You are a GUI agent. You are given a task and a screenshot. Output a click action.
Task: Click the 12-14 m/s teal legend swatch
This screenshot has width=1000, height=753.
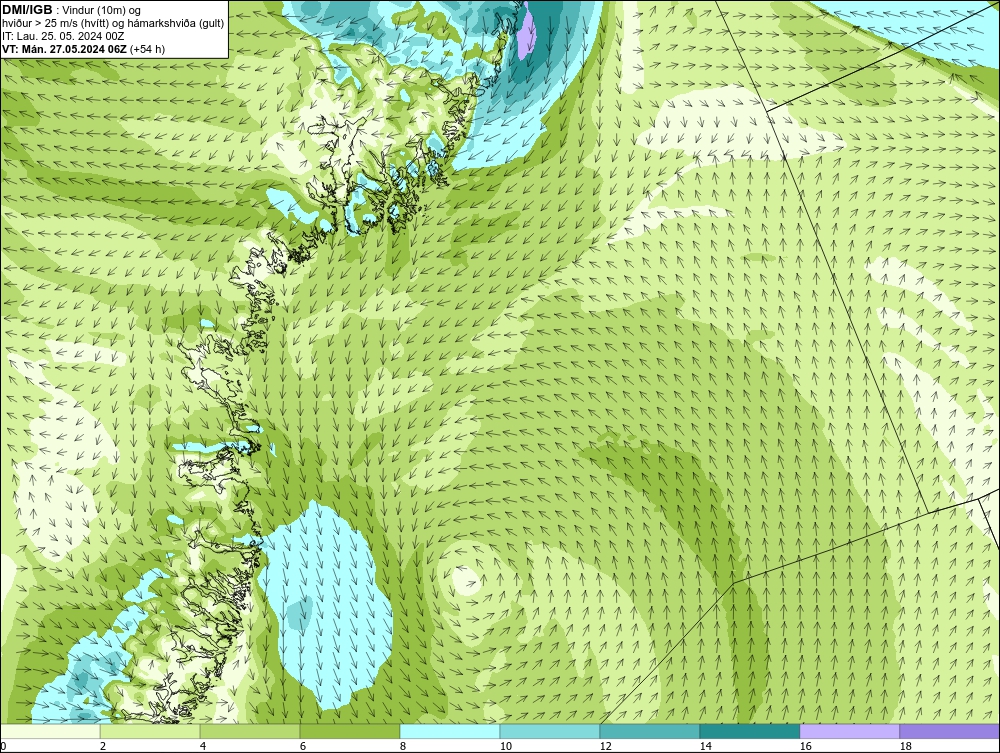[x=650, y=731]
